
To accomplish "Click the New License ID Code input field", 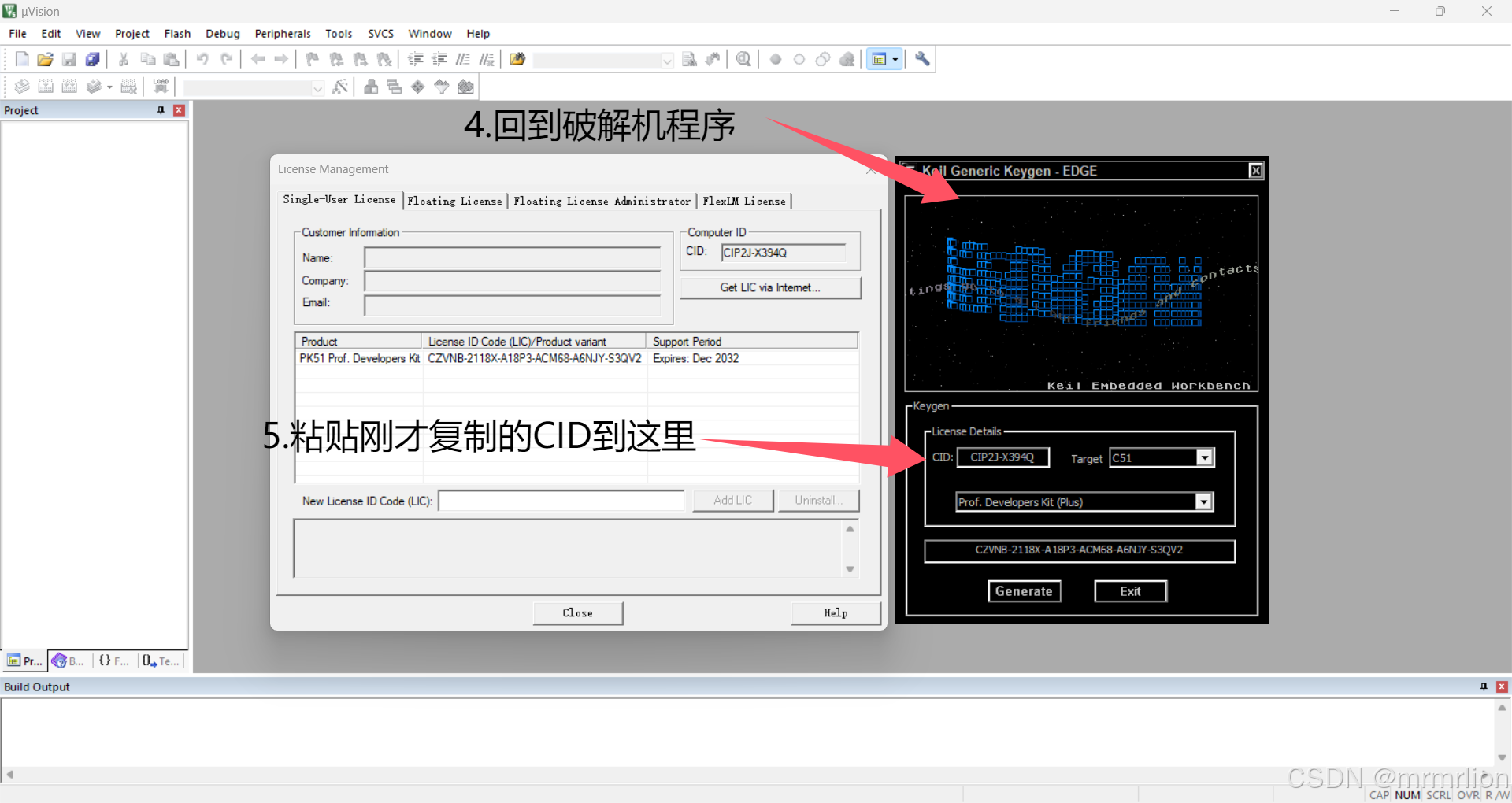I will click(561, 501).
